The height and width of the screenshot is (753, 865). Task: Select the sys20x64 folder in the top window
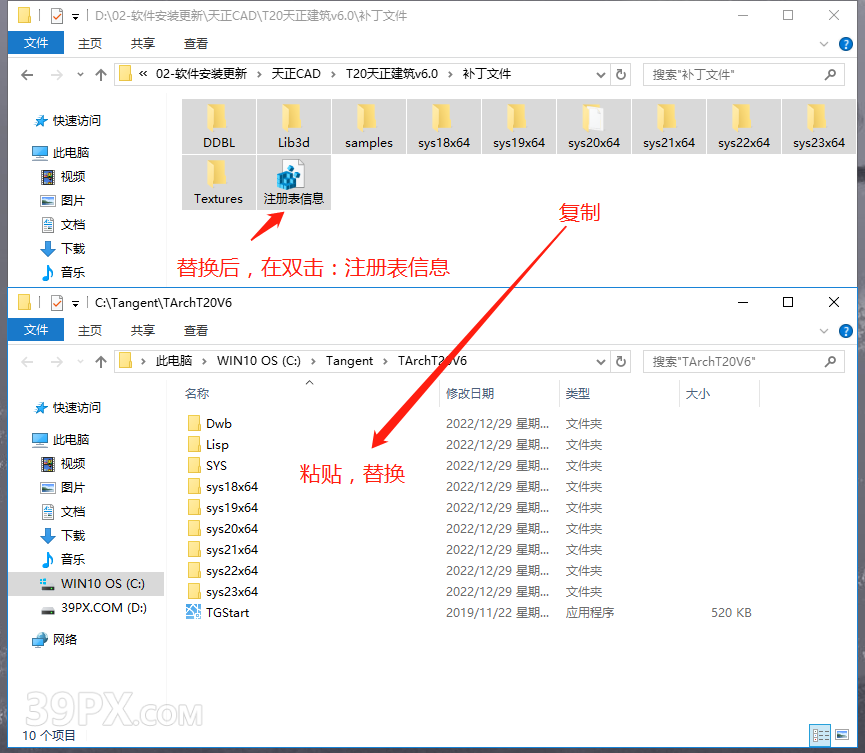[x=594, y=126]
